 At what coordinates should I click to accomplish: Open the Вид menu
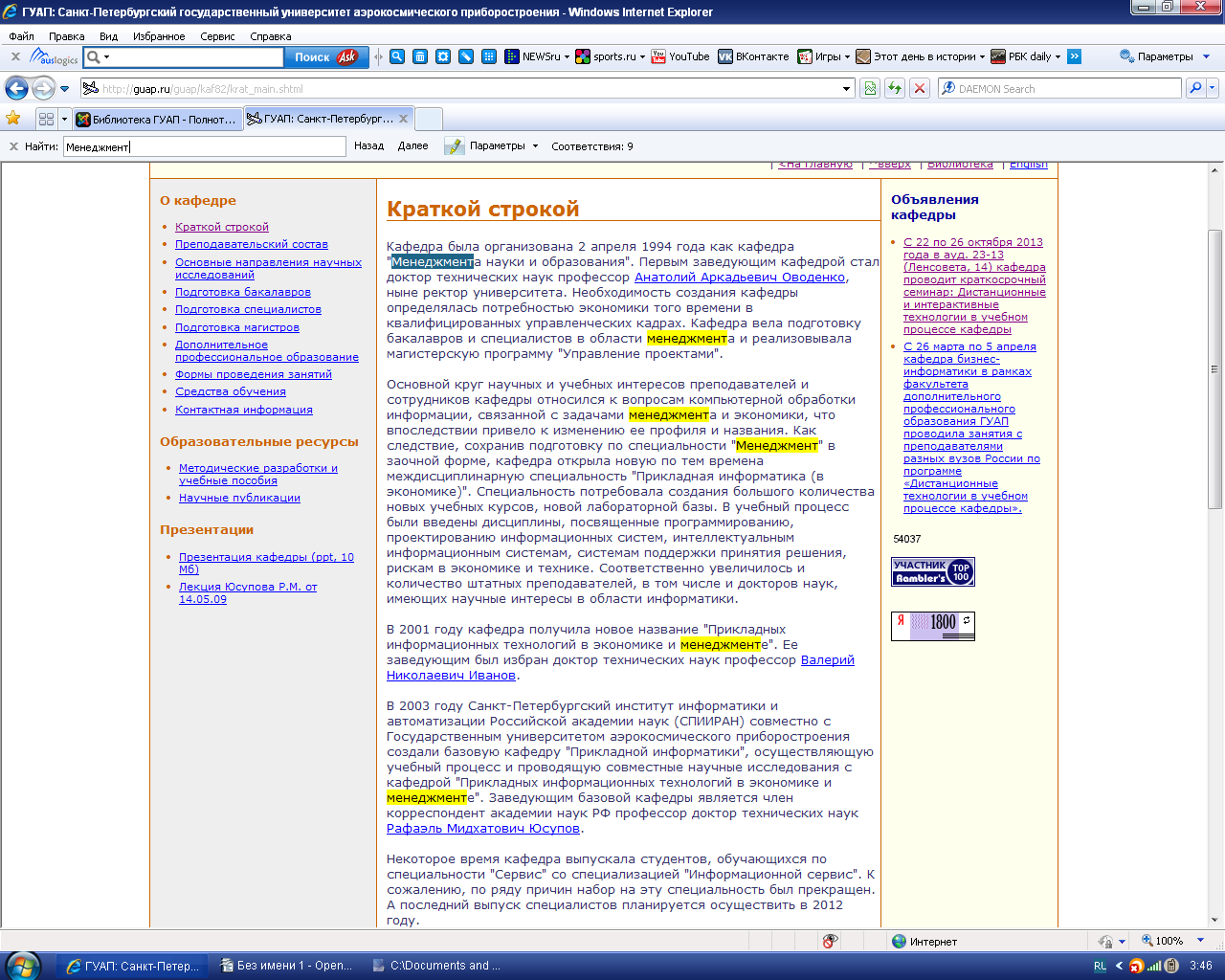[x=108, y=36]
